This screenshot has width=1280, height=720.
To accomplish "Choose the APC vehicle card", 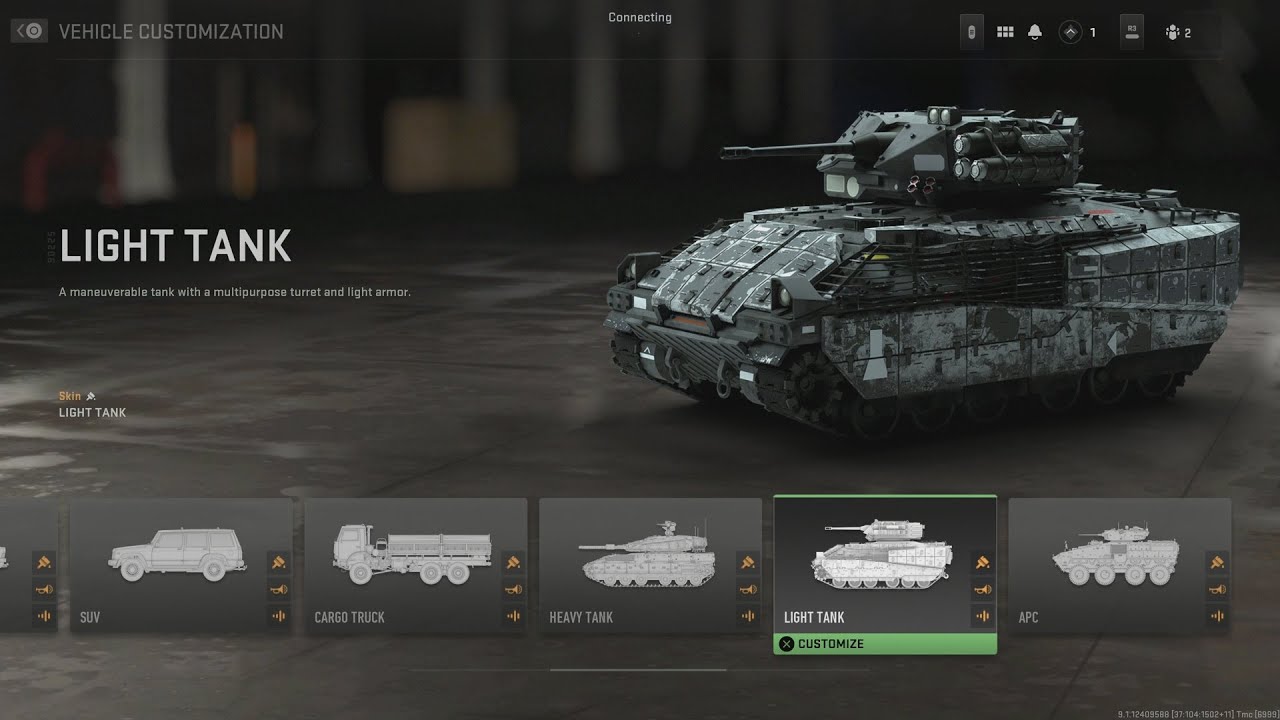I will click(1120, 566).
